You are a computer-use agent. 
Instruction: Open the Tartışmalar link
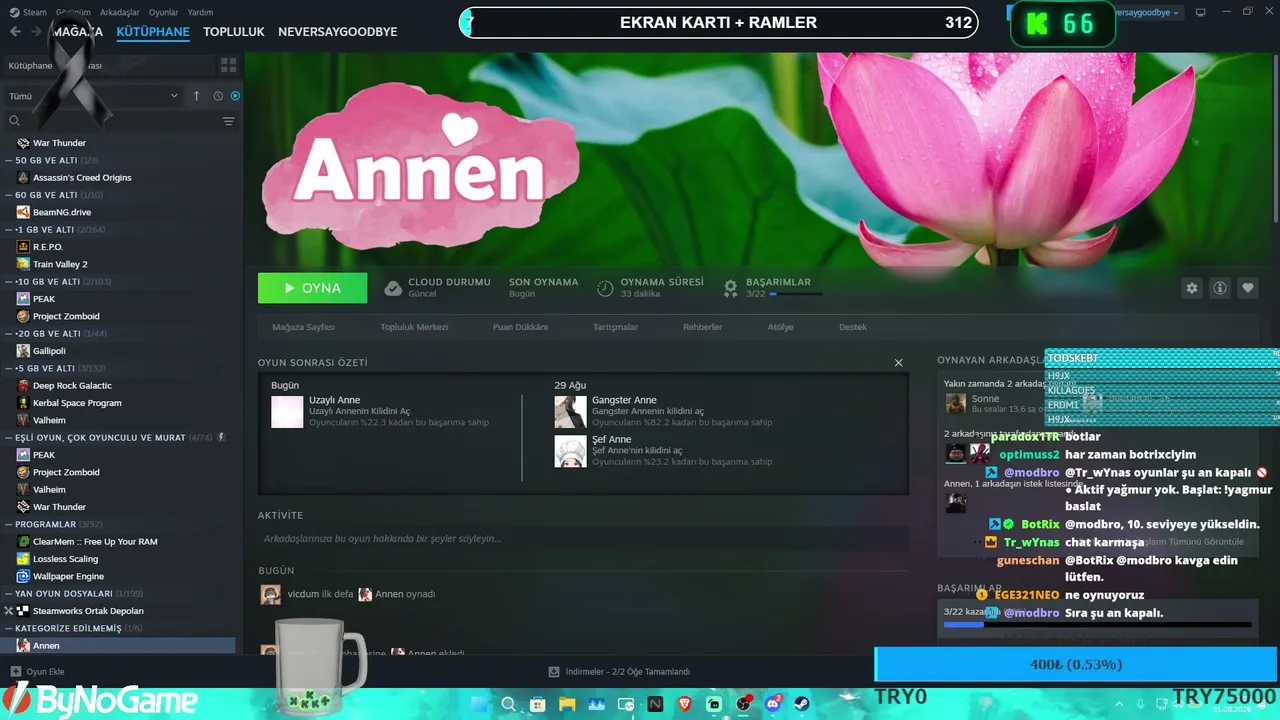[615, 327]
